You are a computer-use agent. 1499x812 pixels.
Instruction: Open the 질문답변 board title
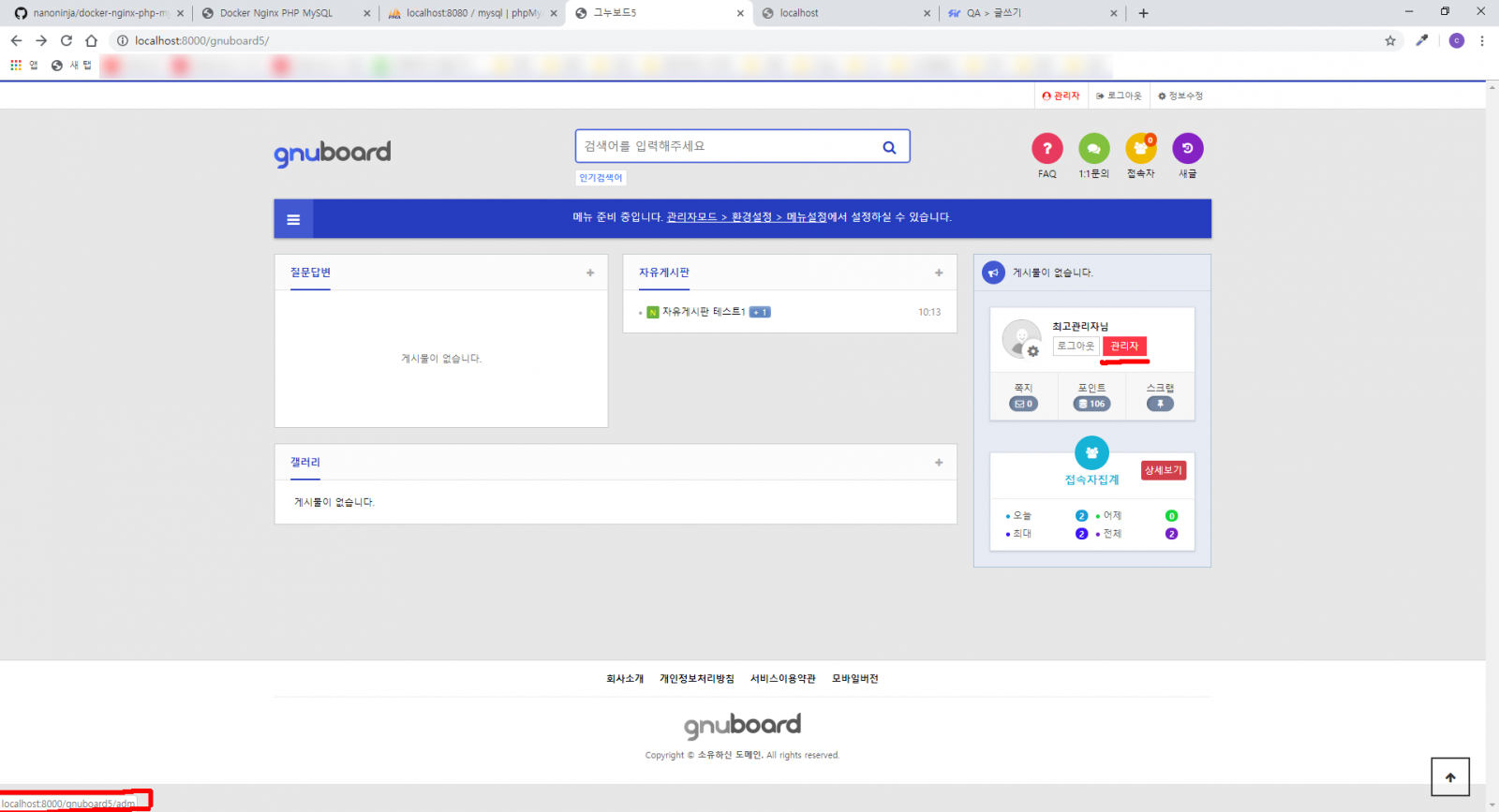pos(310,273)
